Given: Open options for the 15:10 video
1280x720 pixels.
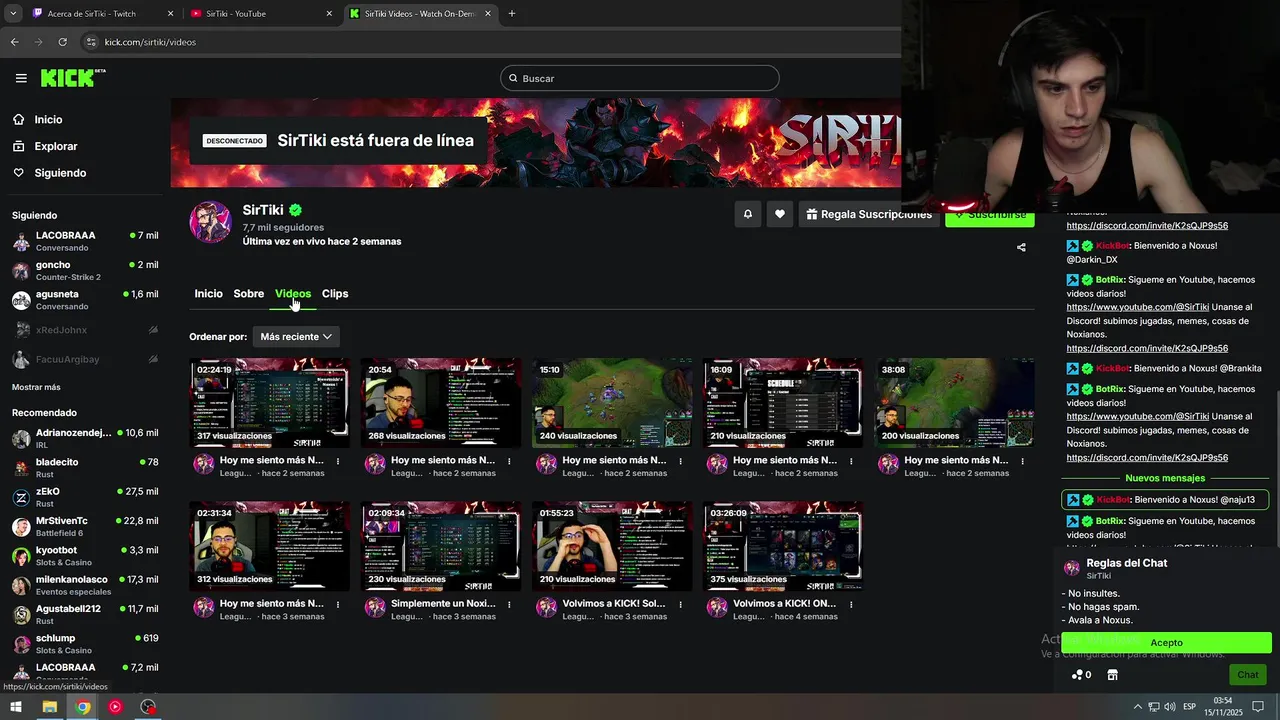Looking at the screenshot, I should point(680,461).
